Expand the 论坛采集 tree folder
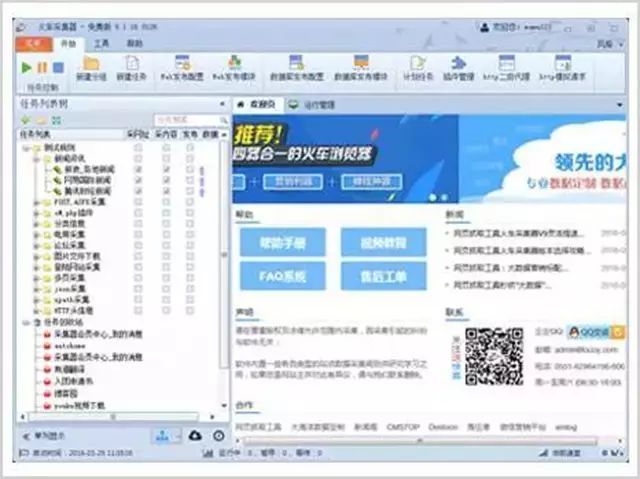This screenshot has width=640, height=479. (x=37, y=245)
